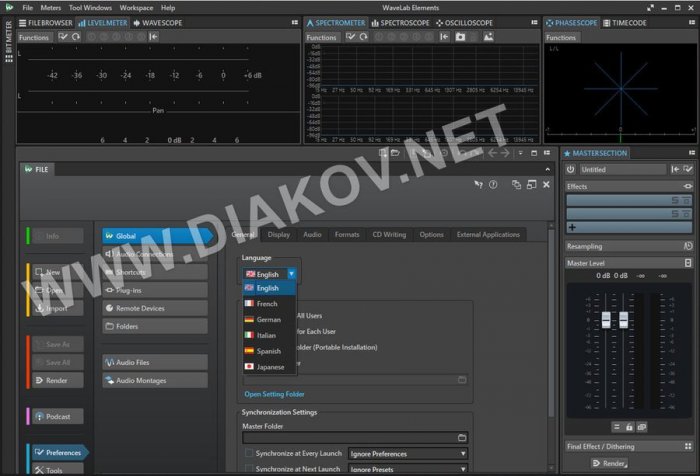This screenshot has width=700, height=476.
Task: Click the Podcast sidebar button
Action: (57, 417)
